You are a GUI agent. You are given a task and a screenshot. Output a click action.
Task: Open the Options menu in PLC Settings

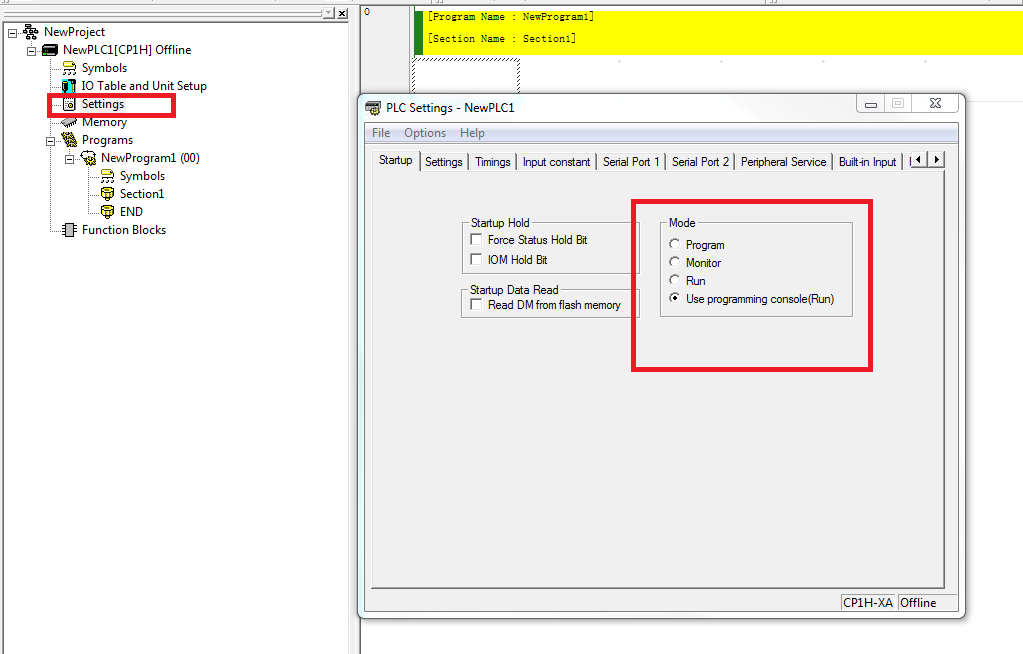pos(425,133)
